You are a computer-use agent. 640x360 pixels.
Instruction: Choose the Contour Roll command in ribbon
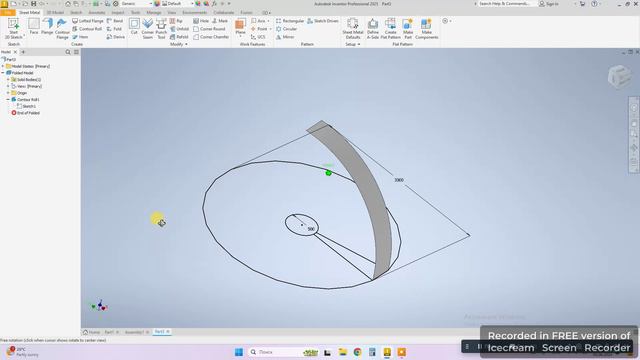tap(87, 29)
